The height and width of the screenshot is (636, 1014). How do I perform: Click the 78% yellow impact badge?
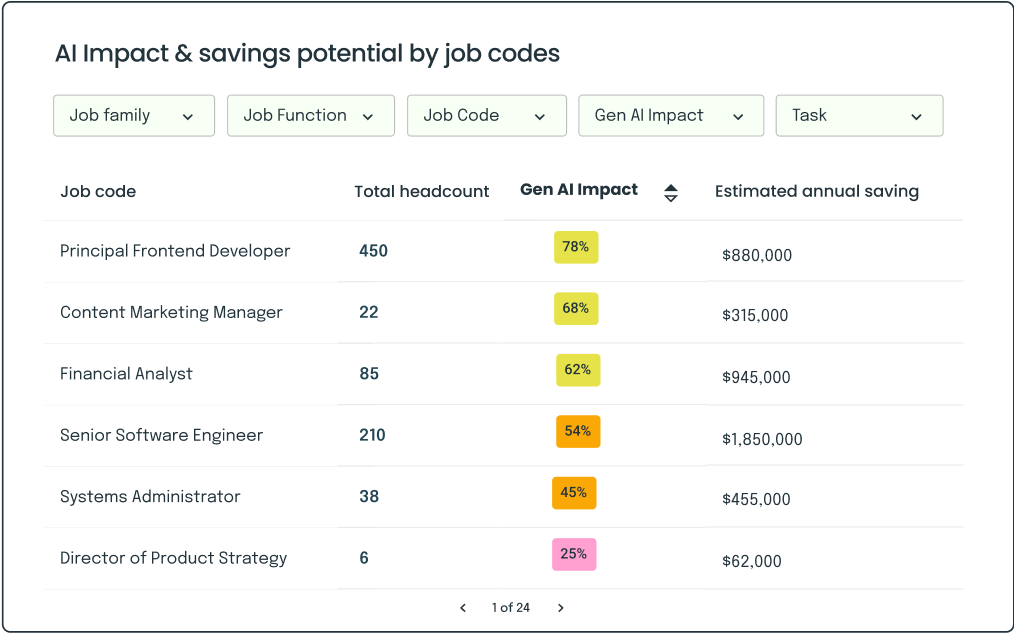576,247
